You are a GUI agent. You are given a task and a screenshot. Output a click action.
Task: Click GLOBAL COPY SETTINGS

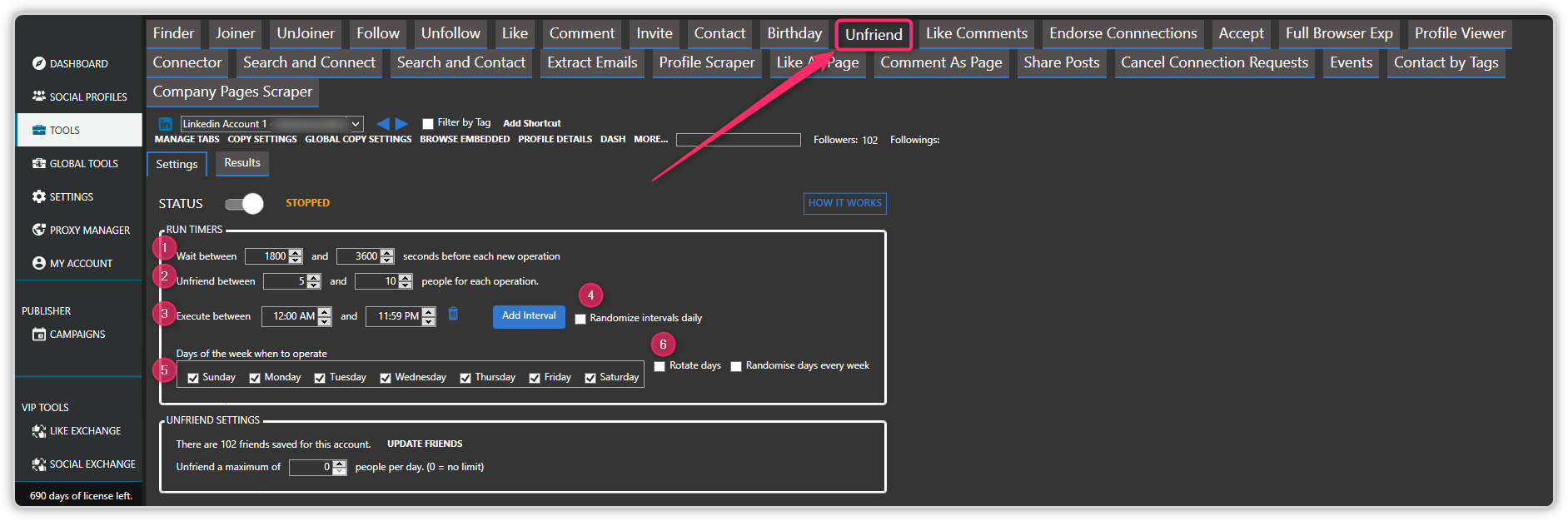pos(358,139)
